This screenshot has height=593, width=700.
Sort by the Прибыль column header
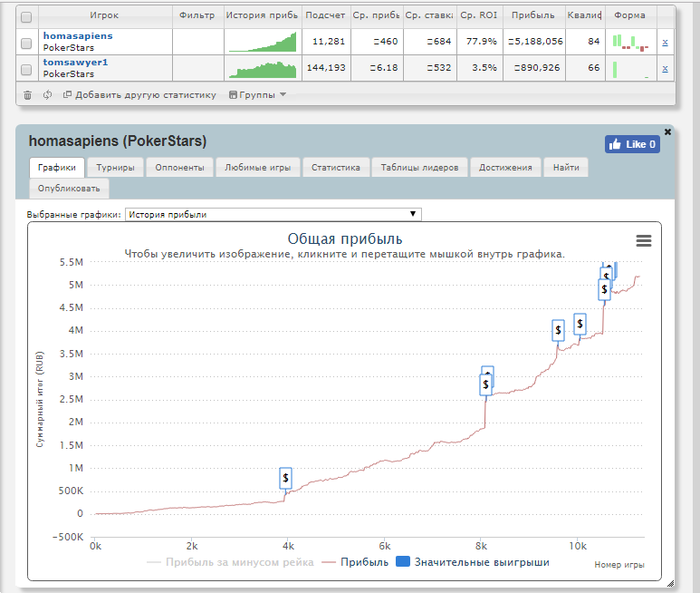coord(533,15)
